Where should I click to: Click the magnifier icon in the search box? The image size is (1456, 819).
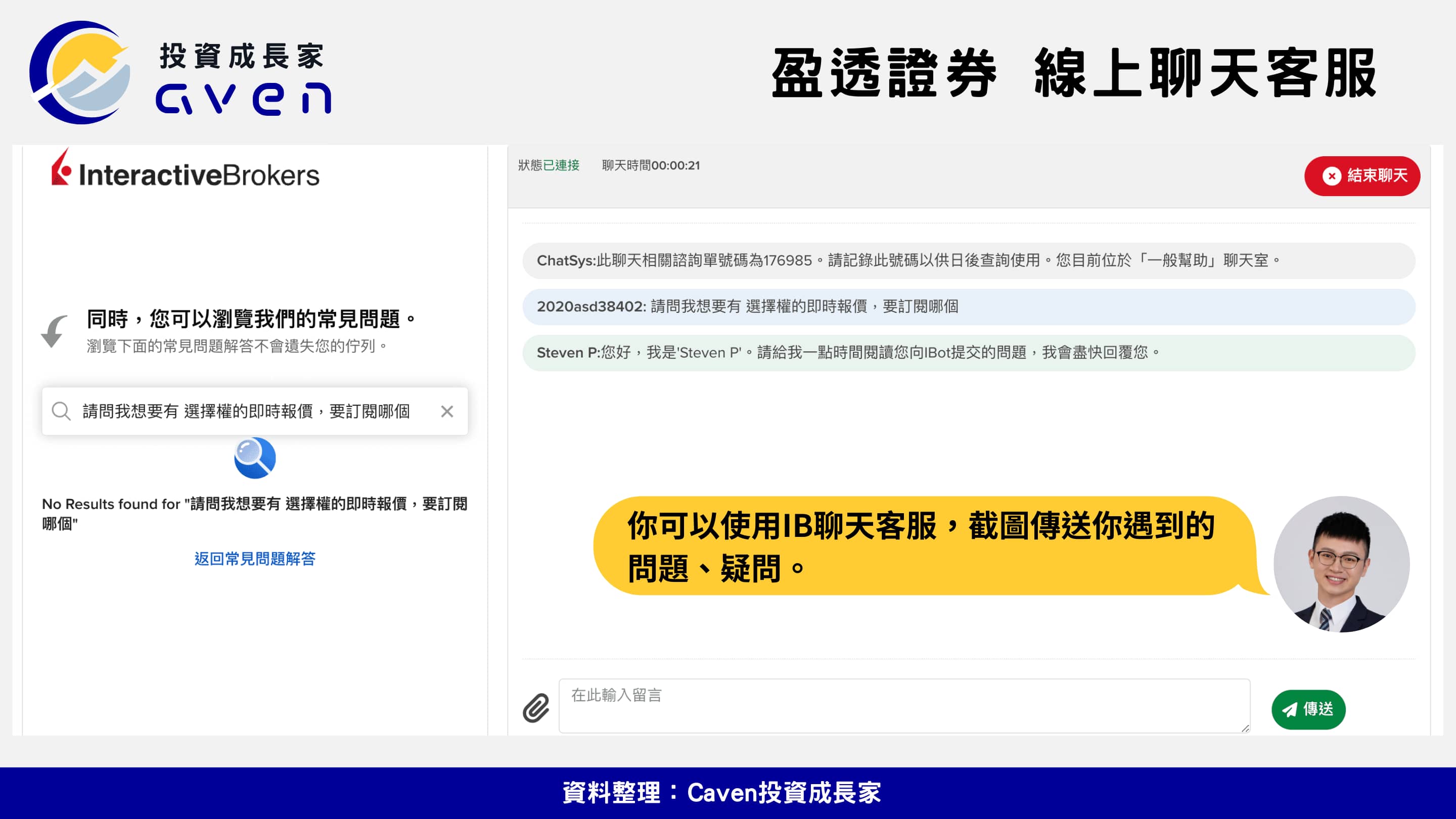(61, 411)
